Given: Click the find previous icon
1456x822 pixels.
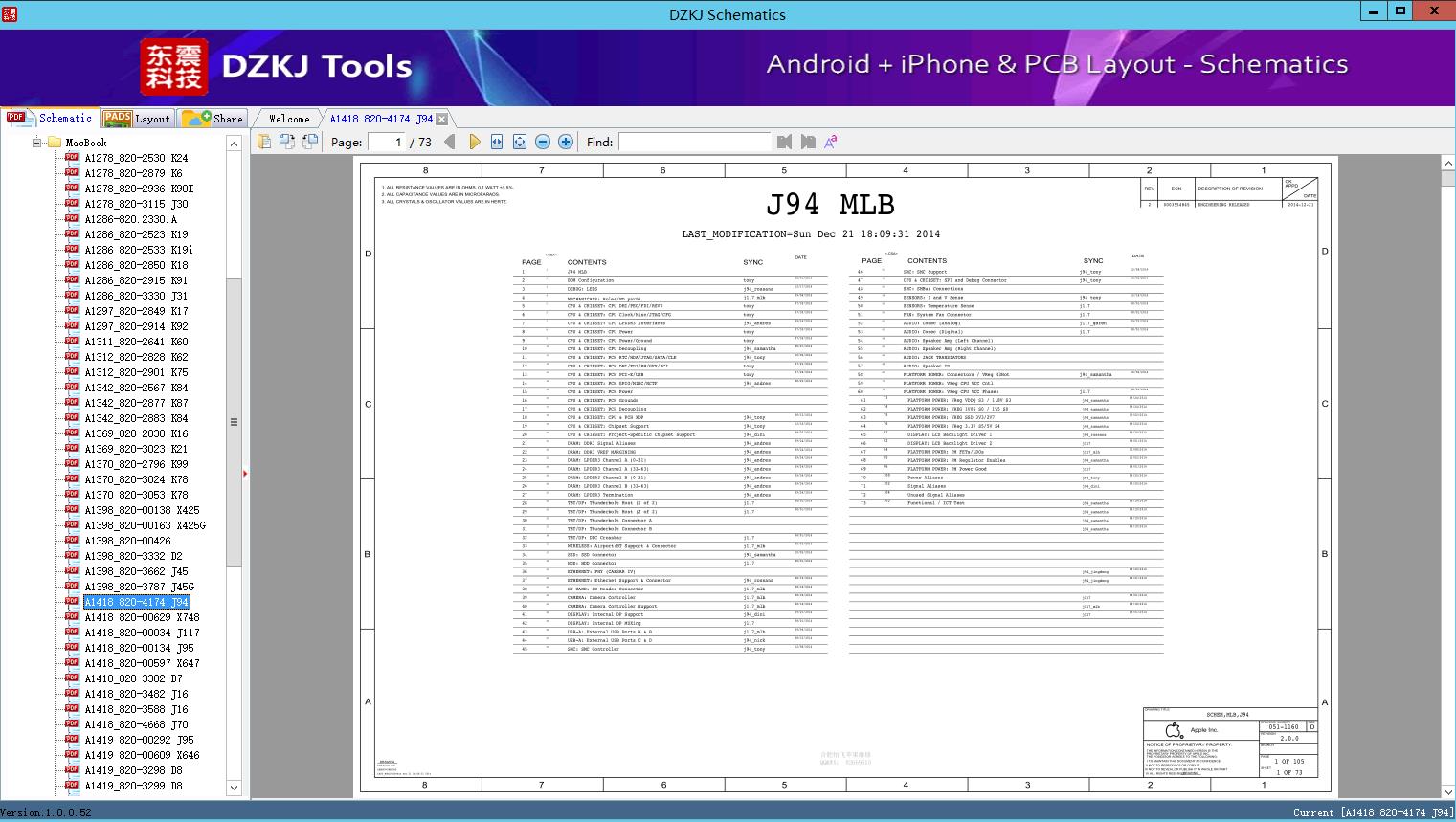Looking at the screenshot, I should 785,142.
